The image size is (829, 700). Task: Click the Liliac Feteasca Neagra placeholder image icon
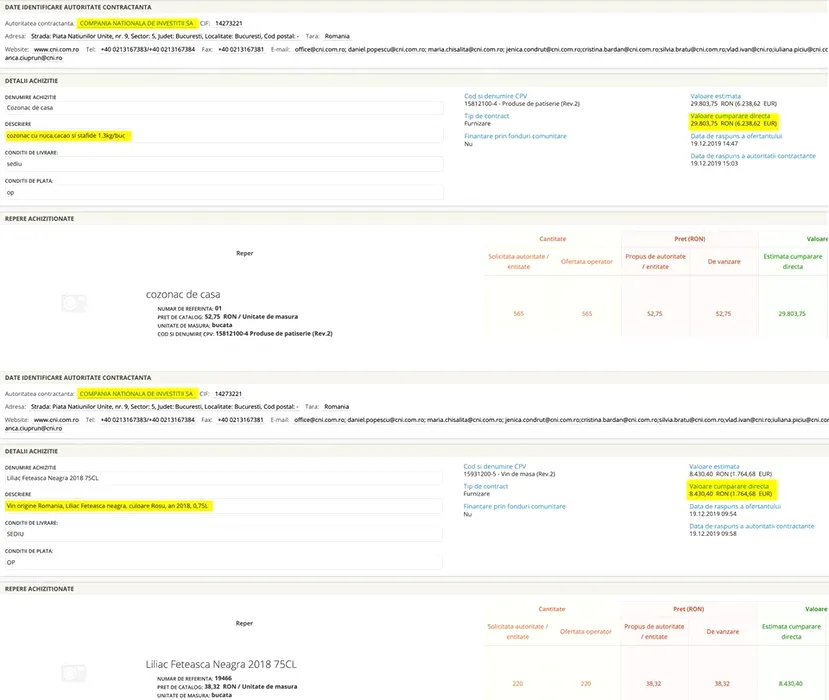click(74, 674)
